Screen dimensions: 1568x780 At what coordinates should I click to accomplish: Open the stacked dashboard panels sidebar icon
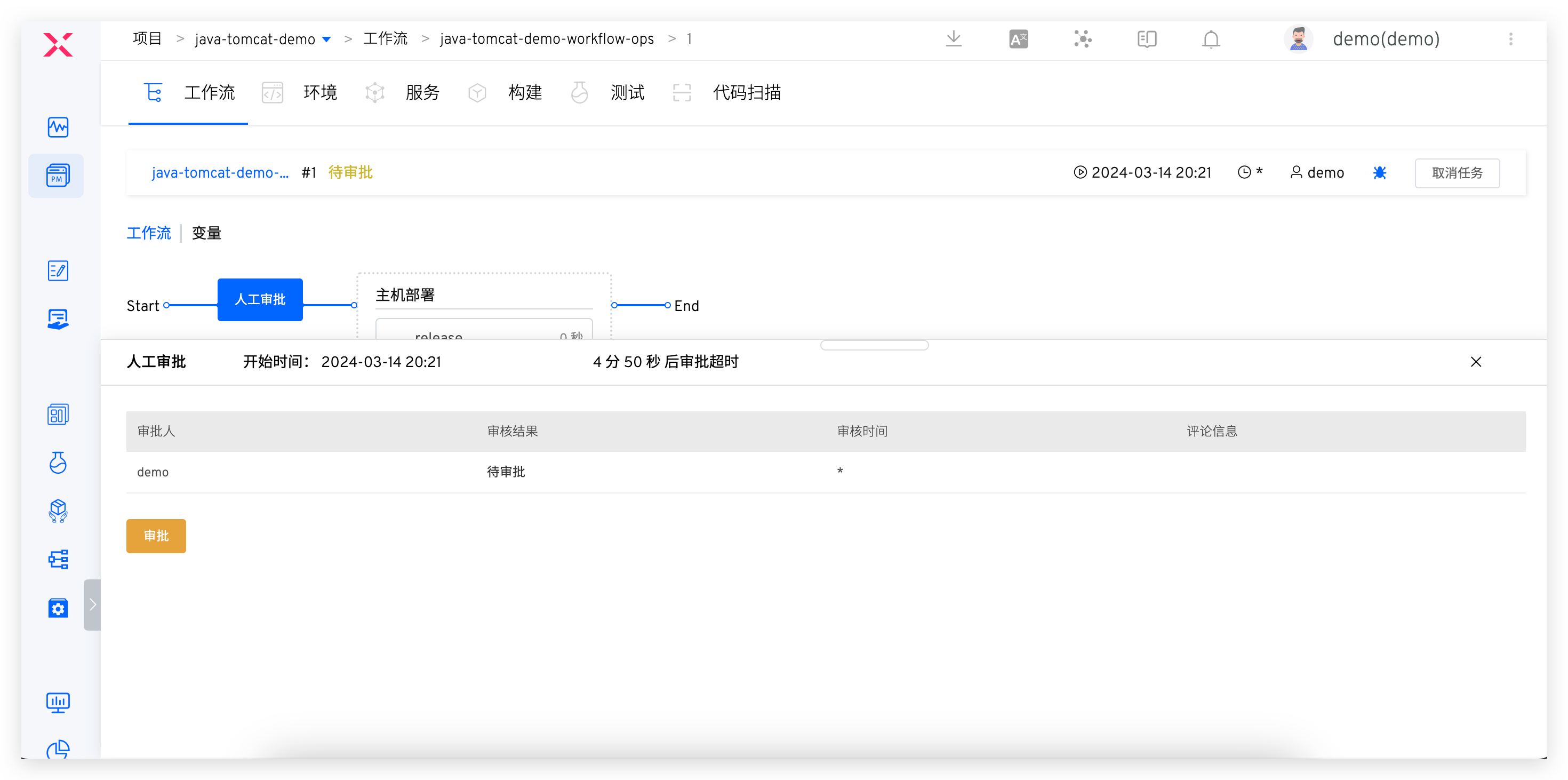pyautogui.click(x=58, y=415)
